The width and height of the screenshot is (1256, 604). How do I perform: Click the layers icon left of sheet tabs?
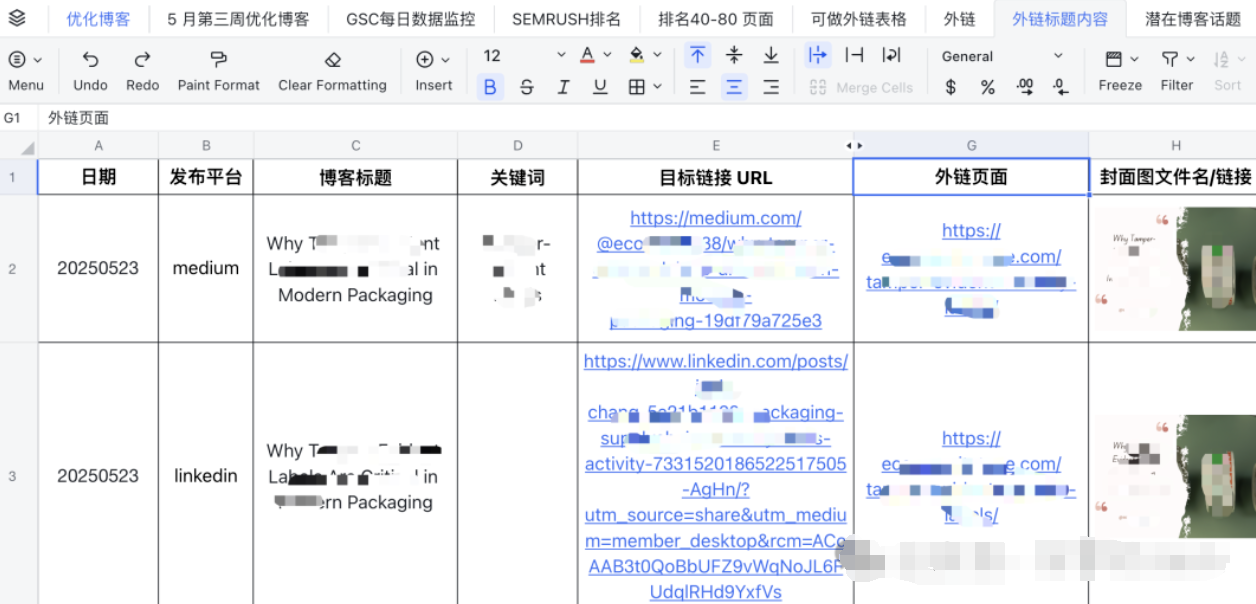(x=17, y=18)
